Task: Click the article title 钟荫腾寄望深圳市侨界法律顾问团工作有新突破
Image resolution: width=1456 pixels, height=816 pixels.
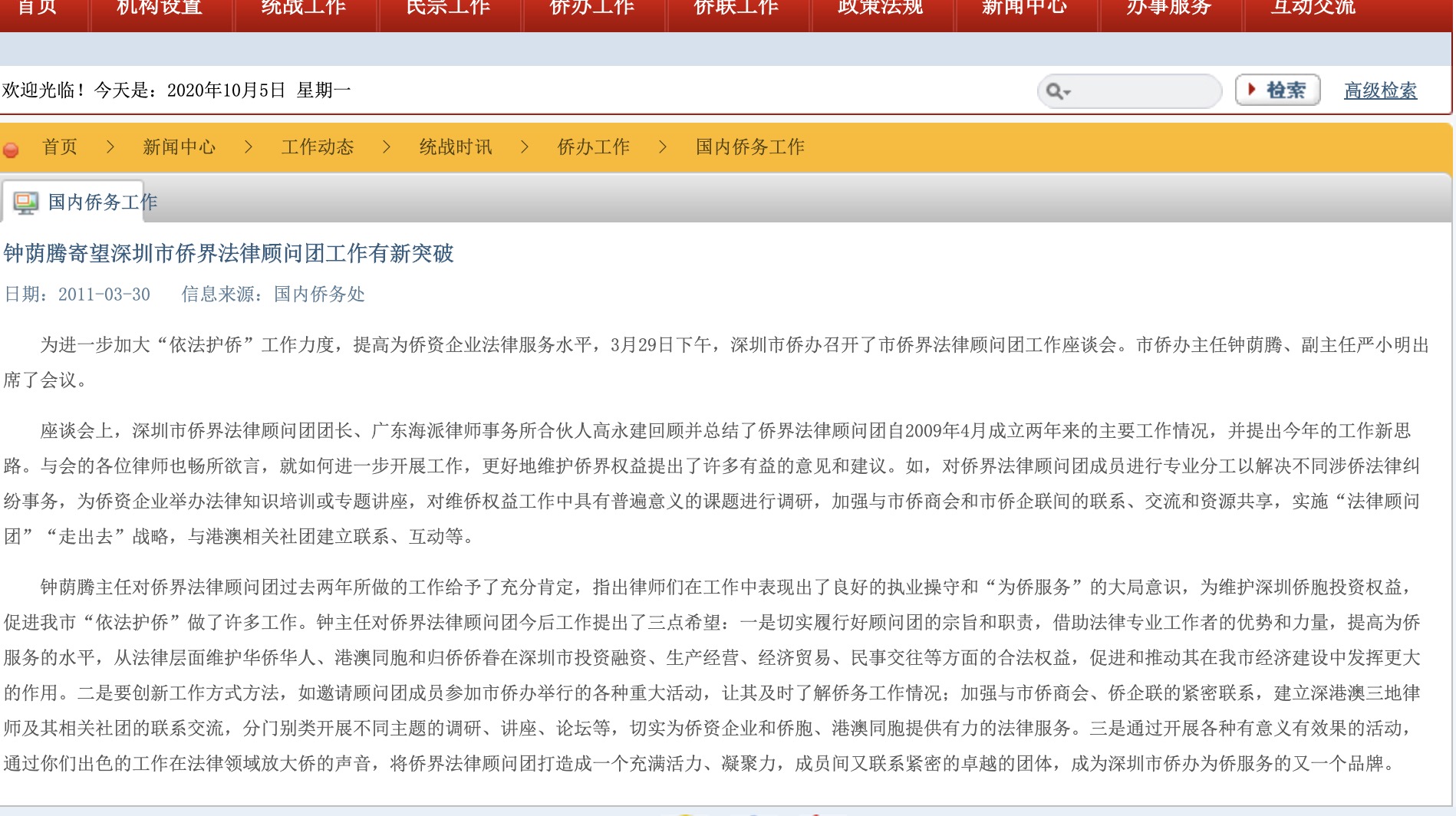Action: [229, 253]
